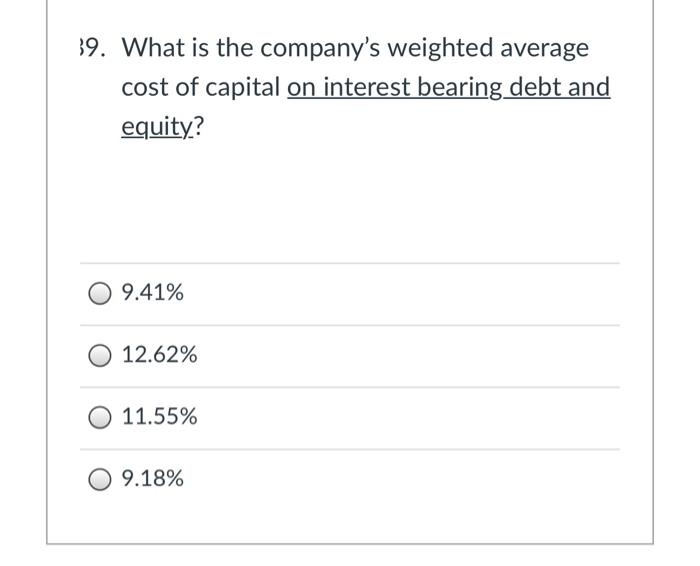Mark the 11.55% radio button
Viewport: 700px width, 566px height.
(x=99, y=417)
